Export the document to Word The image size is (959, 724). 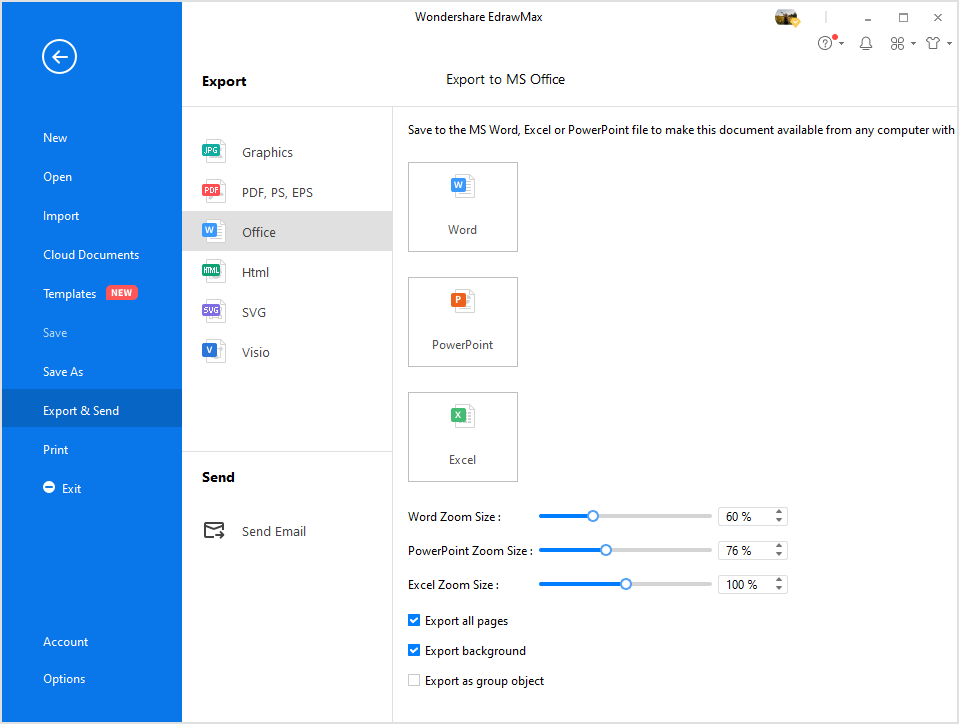tap(463, 207)
